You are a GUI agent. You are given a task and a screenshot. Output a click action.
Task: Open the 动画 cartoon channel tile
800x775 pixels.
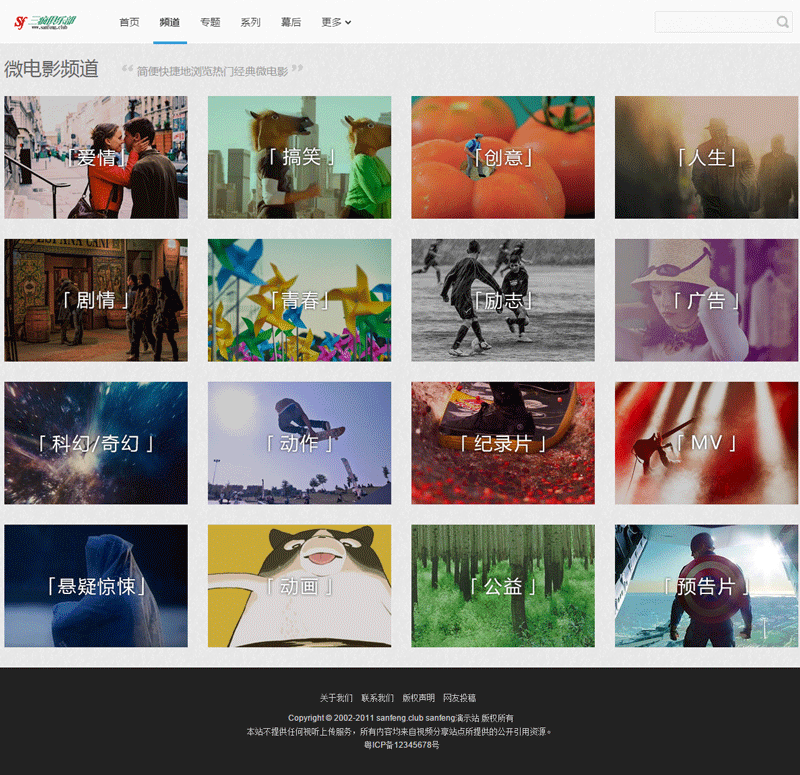tap(299, 586)
